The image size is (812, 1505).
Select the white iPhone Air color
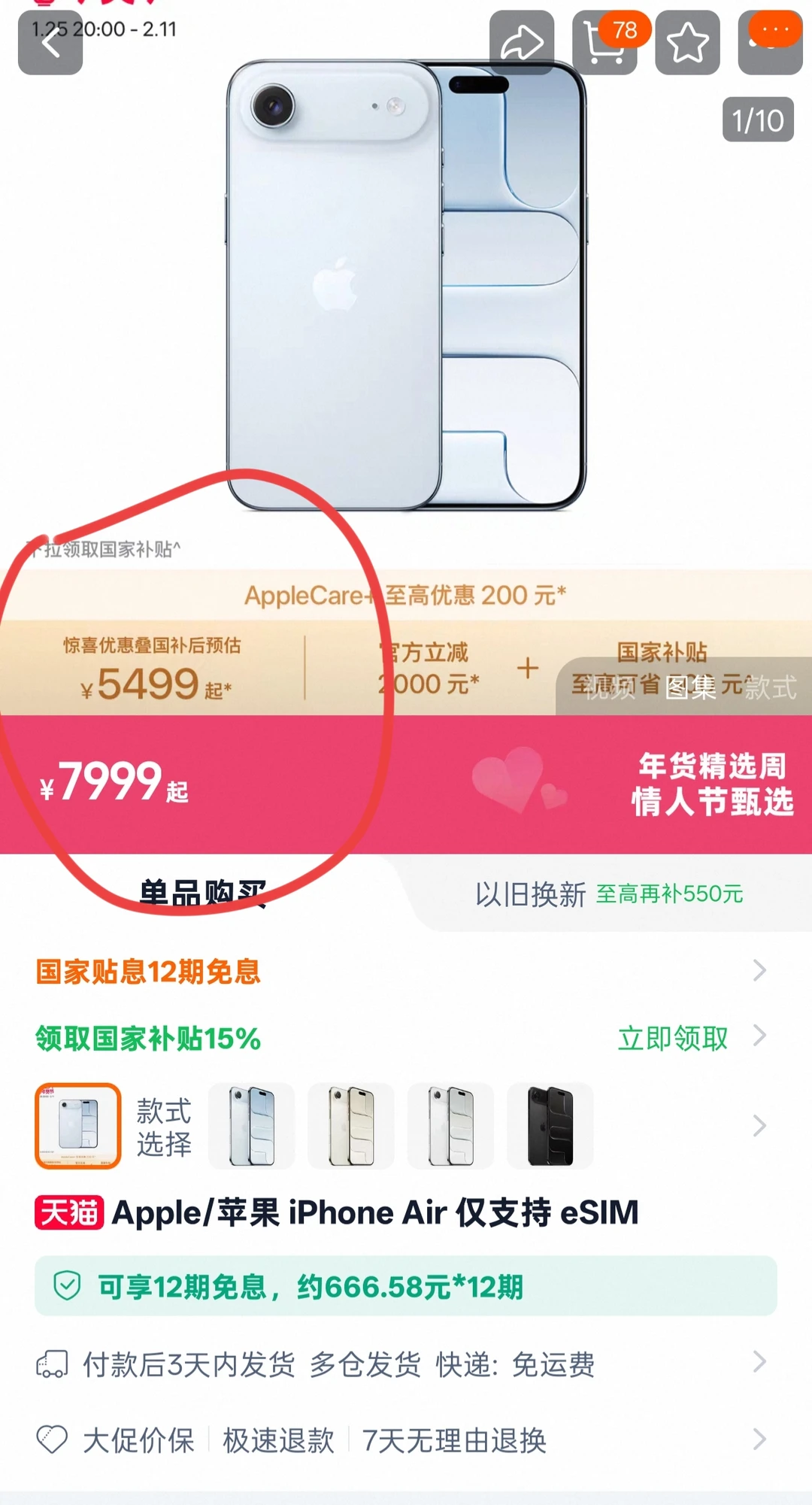450,1126
